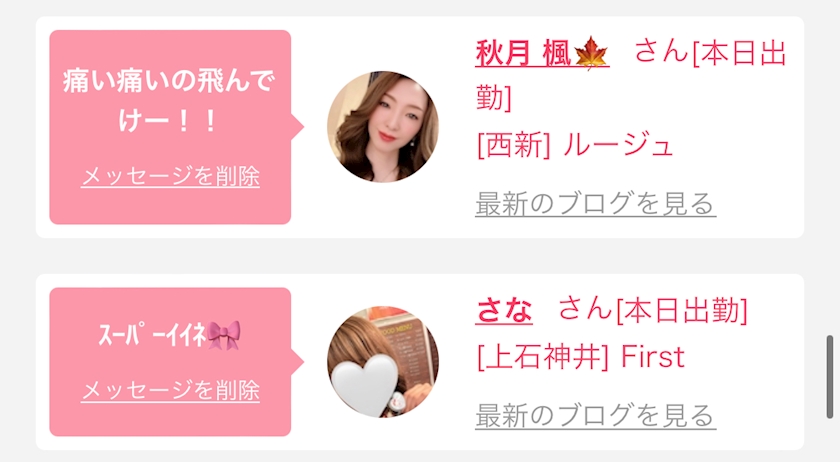Click the ribbon emoji in スーパーイイネ bubble

224,336
